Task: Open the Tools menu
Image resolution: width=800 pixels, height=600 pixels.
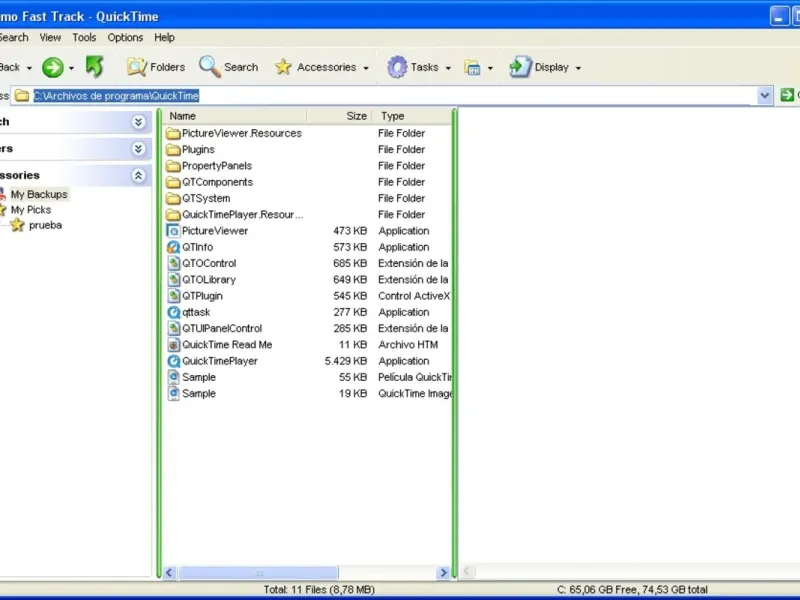Action: point(84,37)
